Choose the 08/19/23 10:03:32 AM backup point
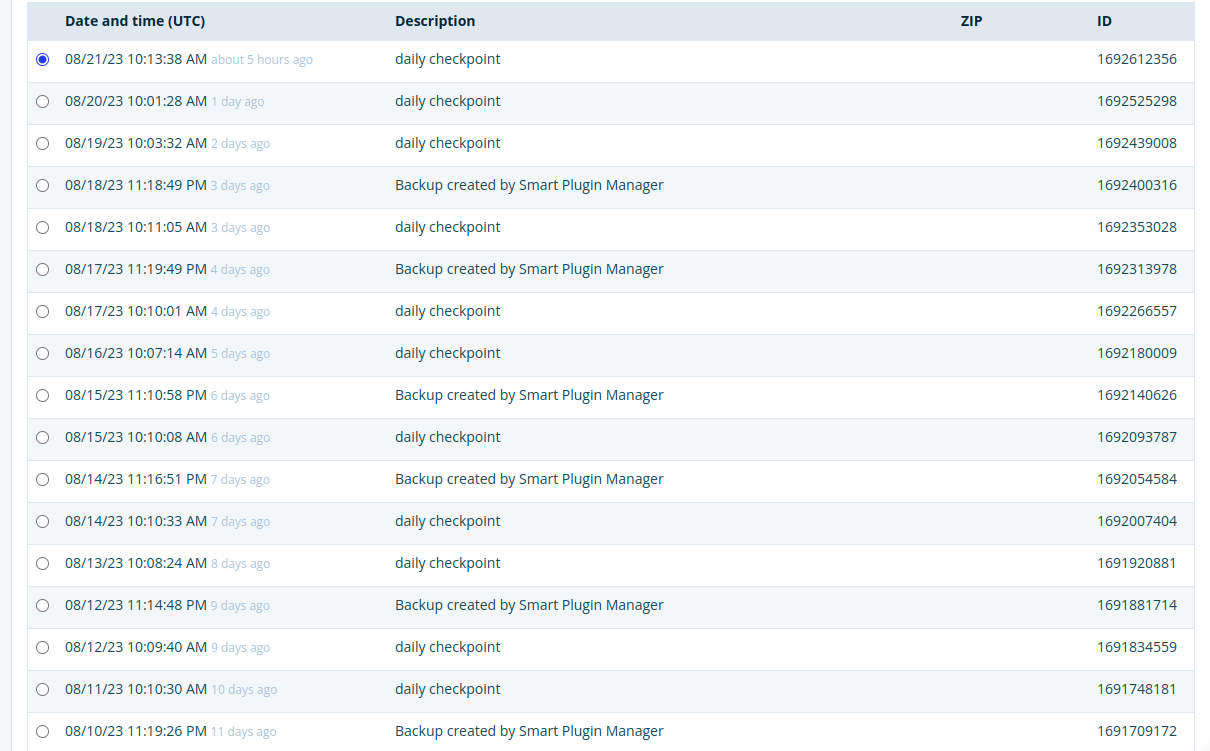 point(42,144)
